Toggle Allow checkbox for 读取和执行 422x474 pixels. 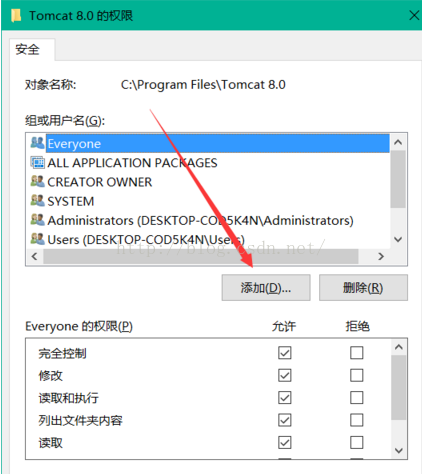click(x=285, y=398)
